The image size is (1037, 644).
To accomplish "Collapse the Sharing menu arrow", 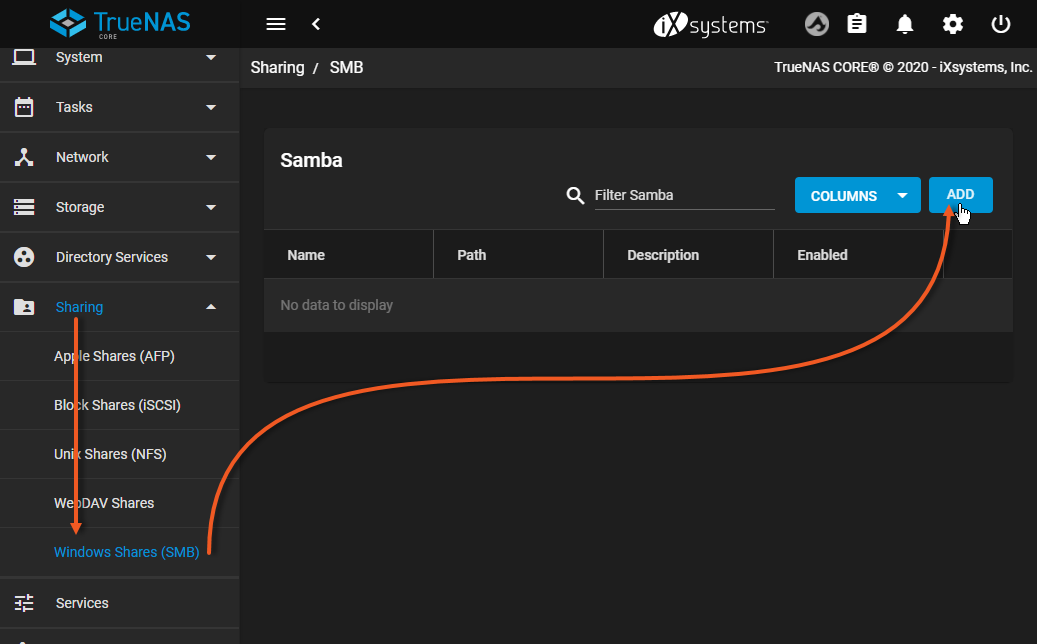I will click(211, 307).
